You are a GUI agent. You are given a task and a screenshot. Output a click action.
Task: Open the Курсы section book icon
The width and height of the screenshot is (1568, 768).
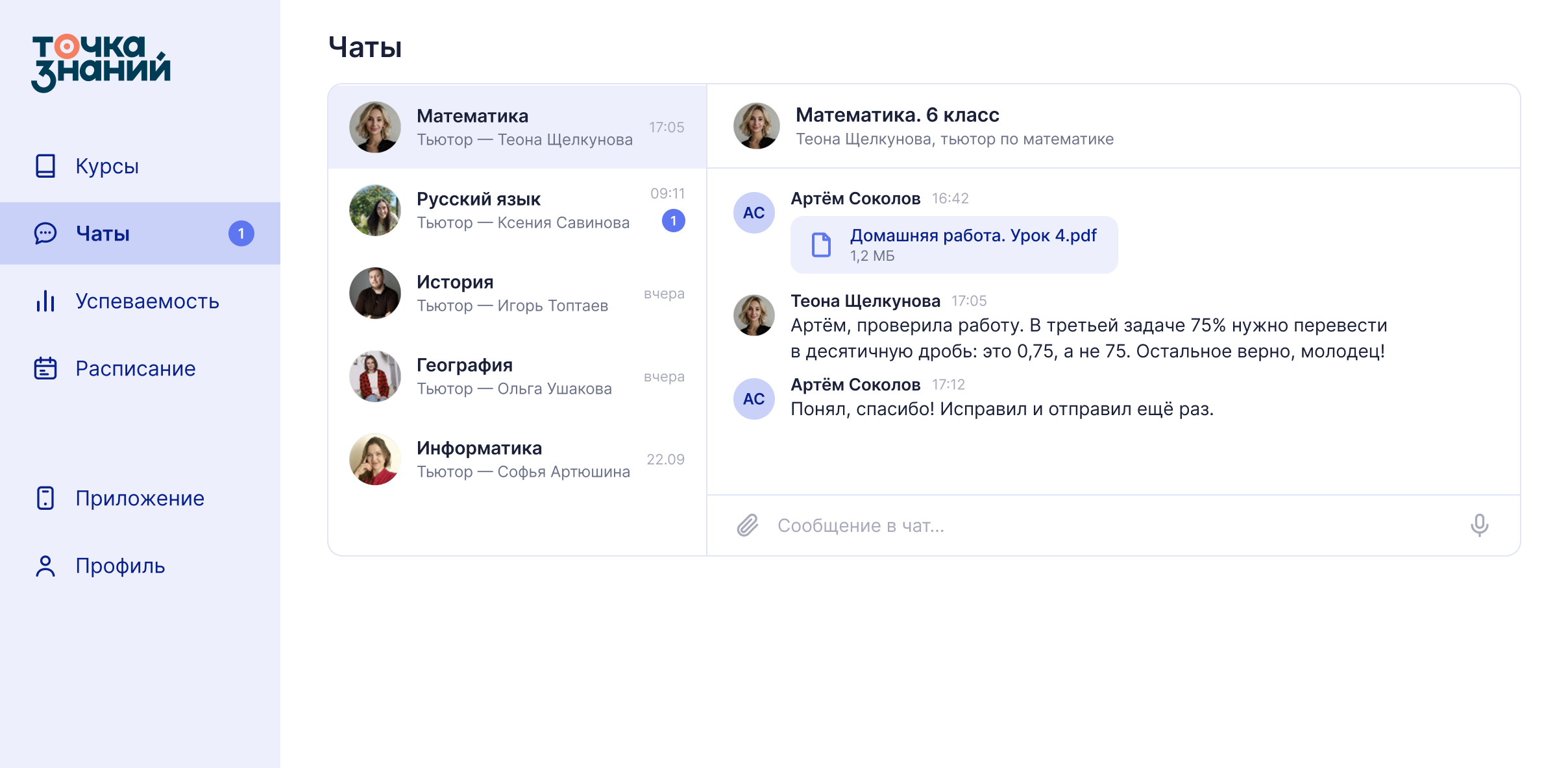tap(45, 166)
